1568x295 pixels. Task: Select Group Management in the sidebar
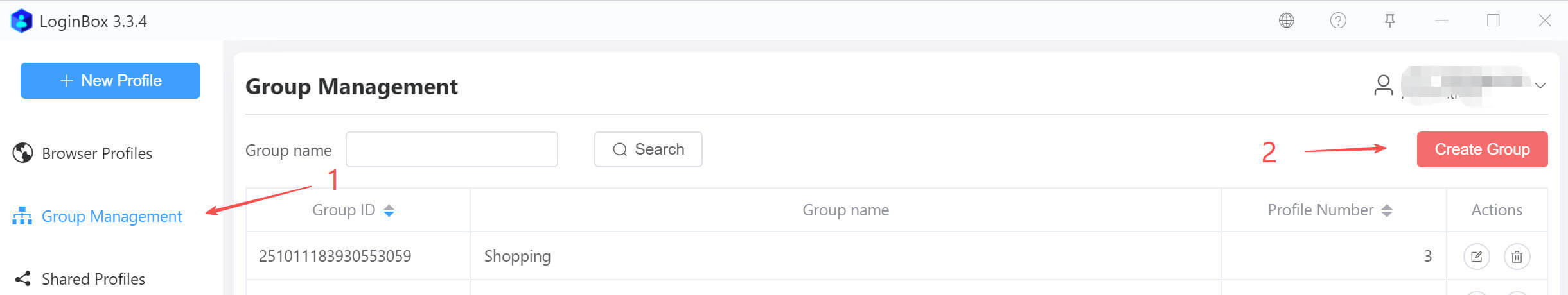pos(111,216)
